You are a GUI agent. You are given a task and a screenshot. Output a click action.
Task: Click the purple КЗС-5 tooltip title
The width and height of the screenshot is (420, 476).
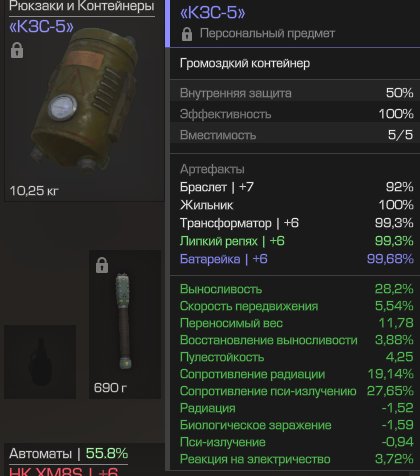pos(212,13)
